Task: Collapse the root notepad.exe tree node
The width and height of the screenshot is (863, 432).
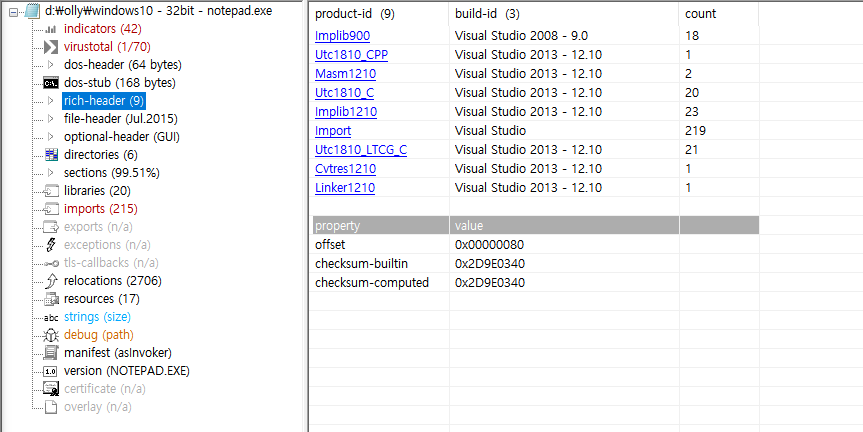Action: [14, 12]
